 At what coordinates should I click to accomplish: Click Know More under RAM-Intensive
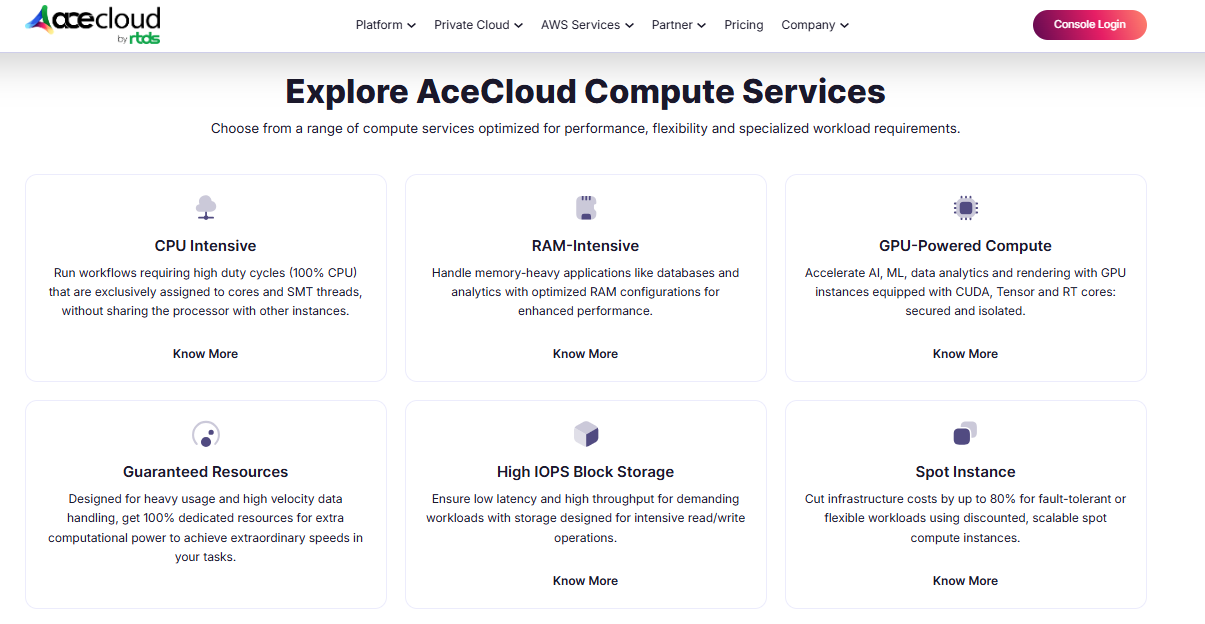(586, 354)
